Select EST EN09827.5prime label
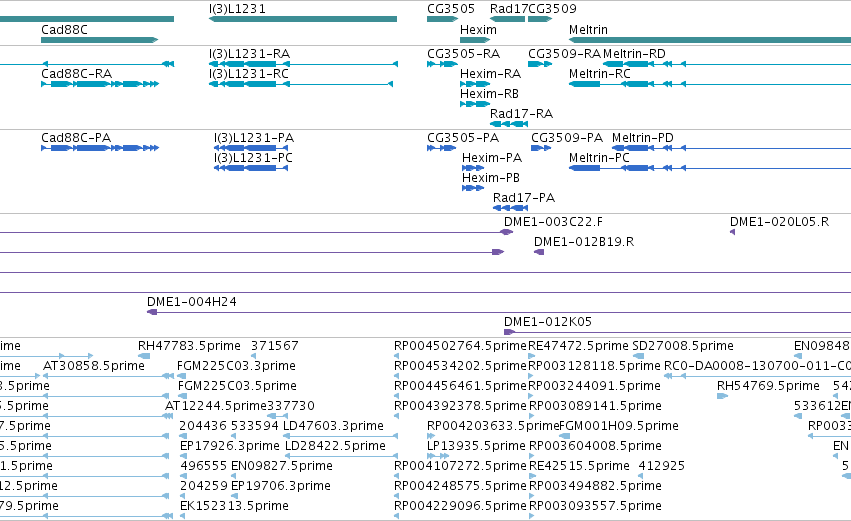This screenshot has height=521, width=851. pyautogui.click(x=282, y=467)
